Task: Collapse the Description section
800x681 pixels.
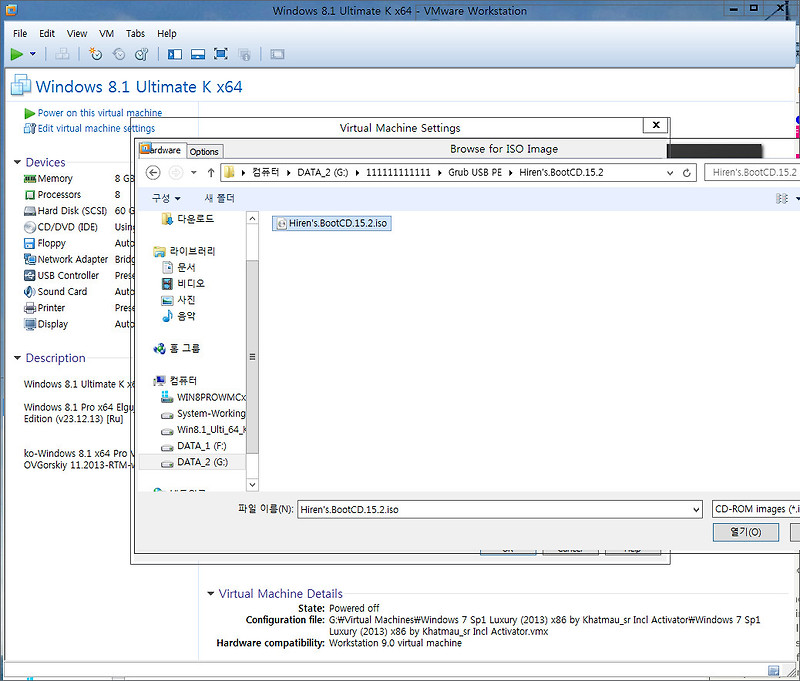Action: (x=17, y=358)
